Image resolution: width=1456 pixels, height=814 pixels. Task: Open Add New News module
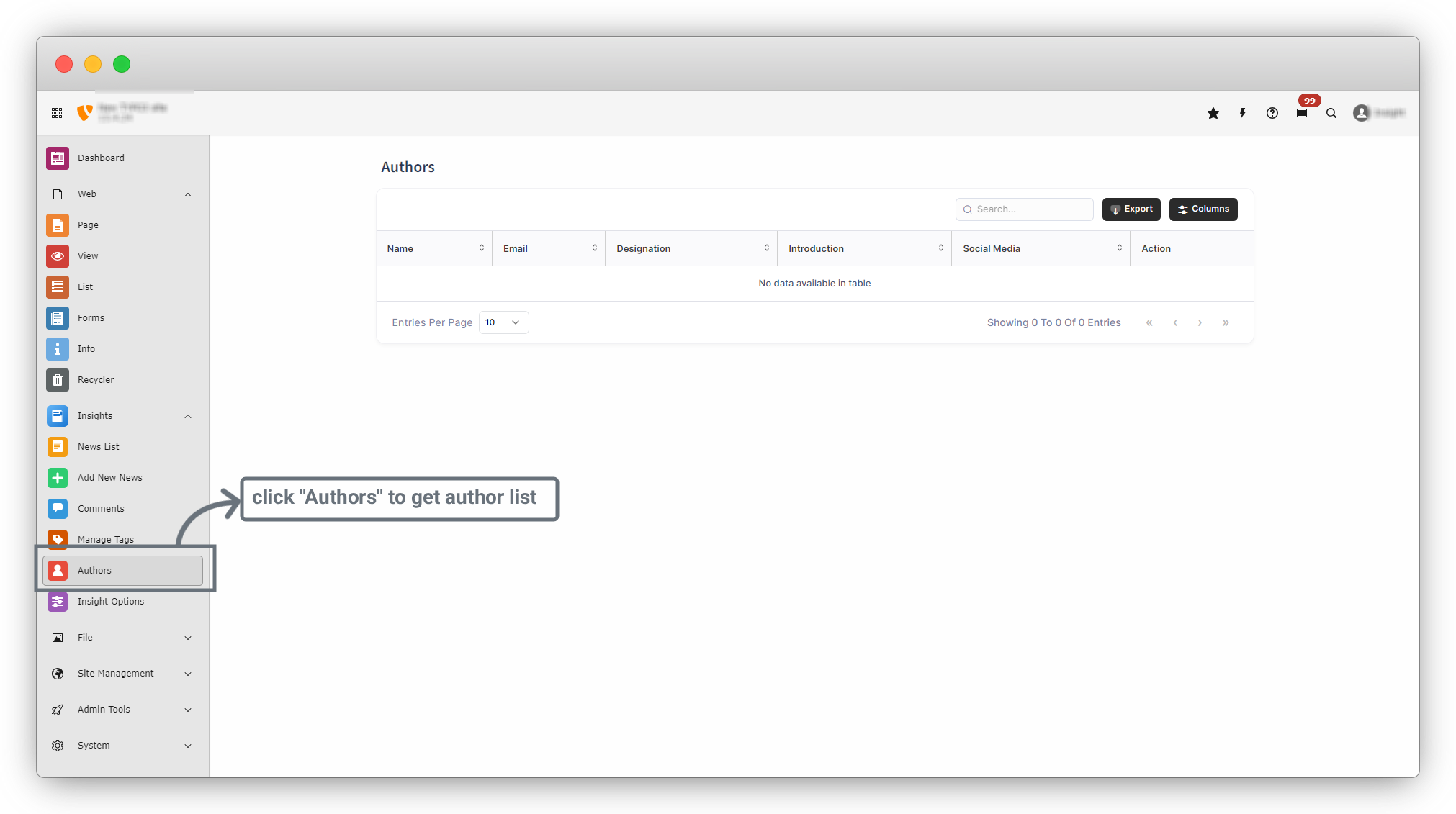pos(109,477)
